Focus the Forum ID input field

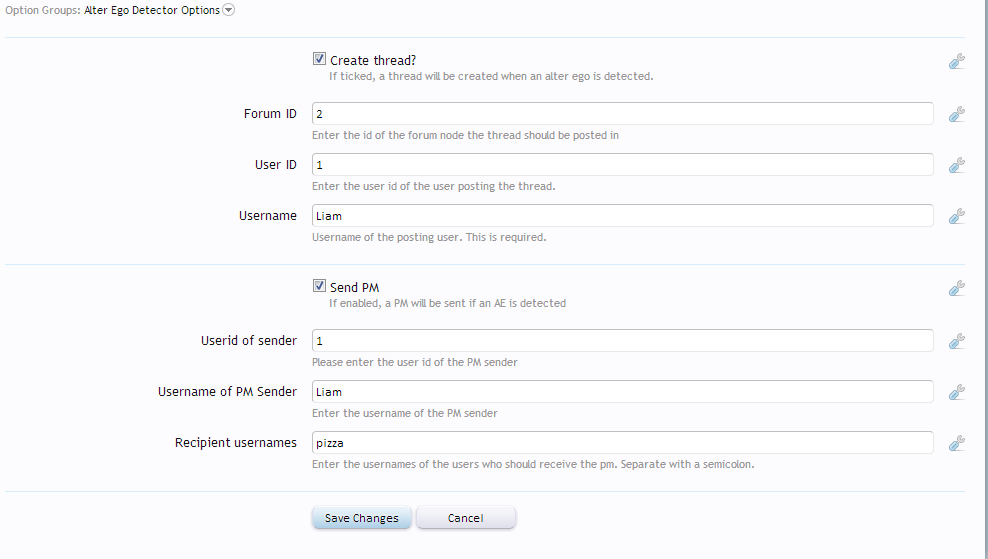(622, 114)
